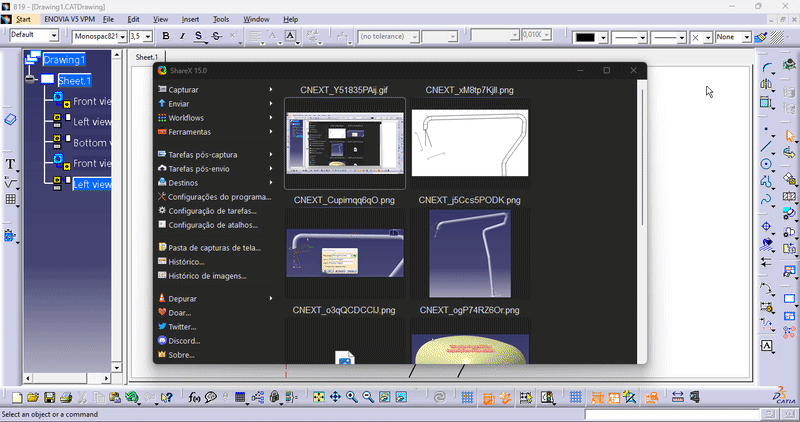Expand the Ferramentas submenu in ShareX
The height and width of the screenshot is (422, 800).
[x=215, y=132]
